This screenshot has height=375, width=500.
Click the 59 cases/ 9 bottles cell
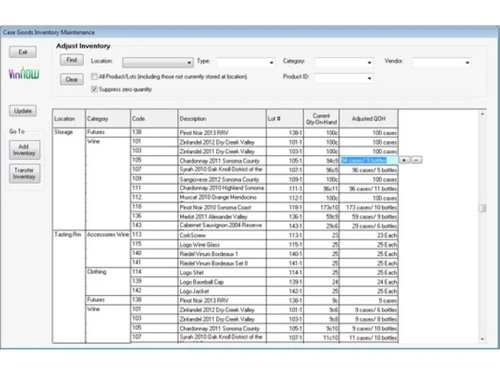pos(369,217)
